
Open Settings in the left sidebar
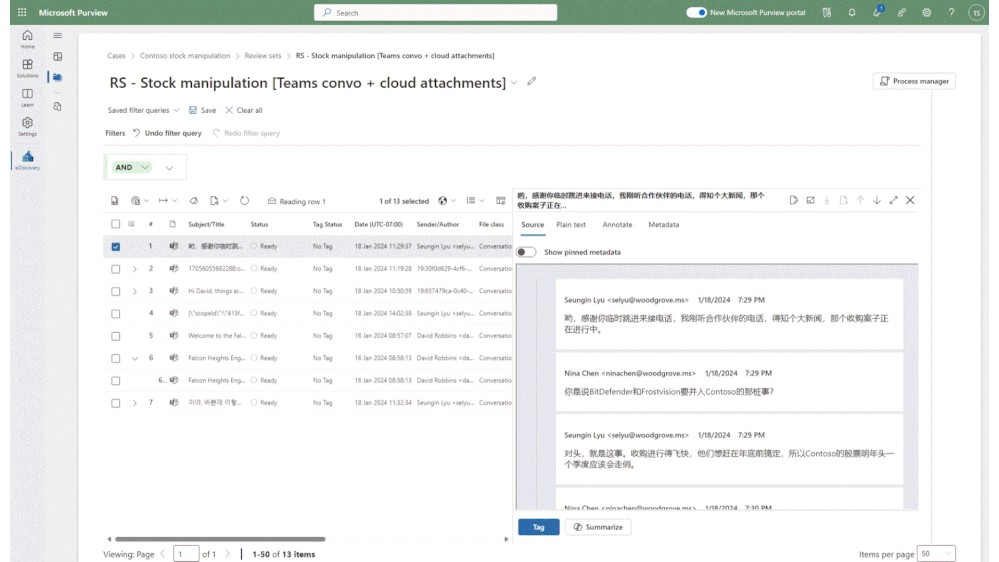click(27, 126)
